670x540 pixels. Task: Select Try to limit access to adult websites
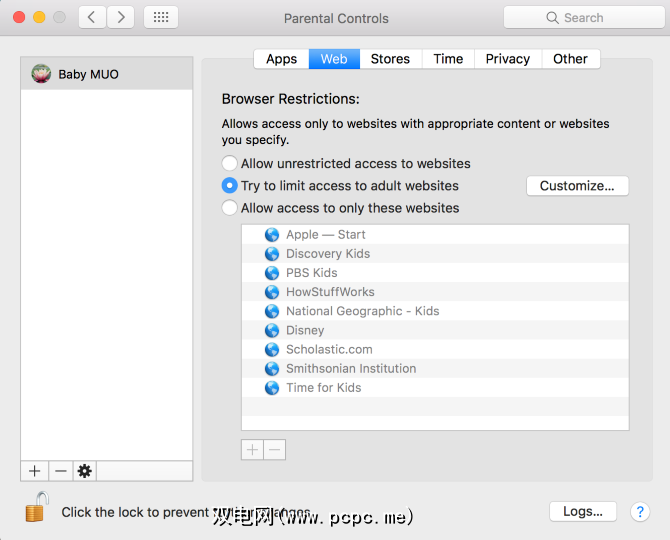coord(231,186)
